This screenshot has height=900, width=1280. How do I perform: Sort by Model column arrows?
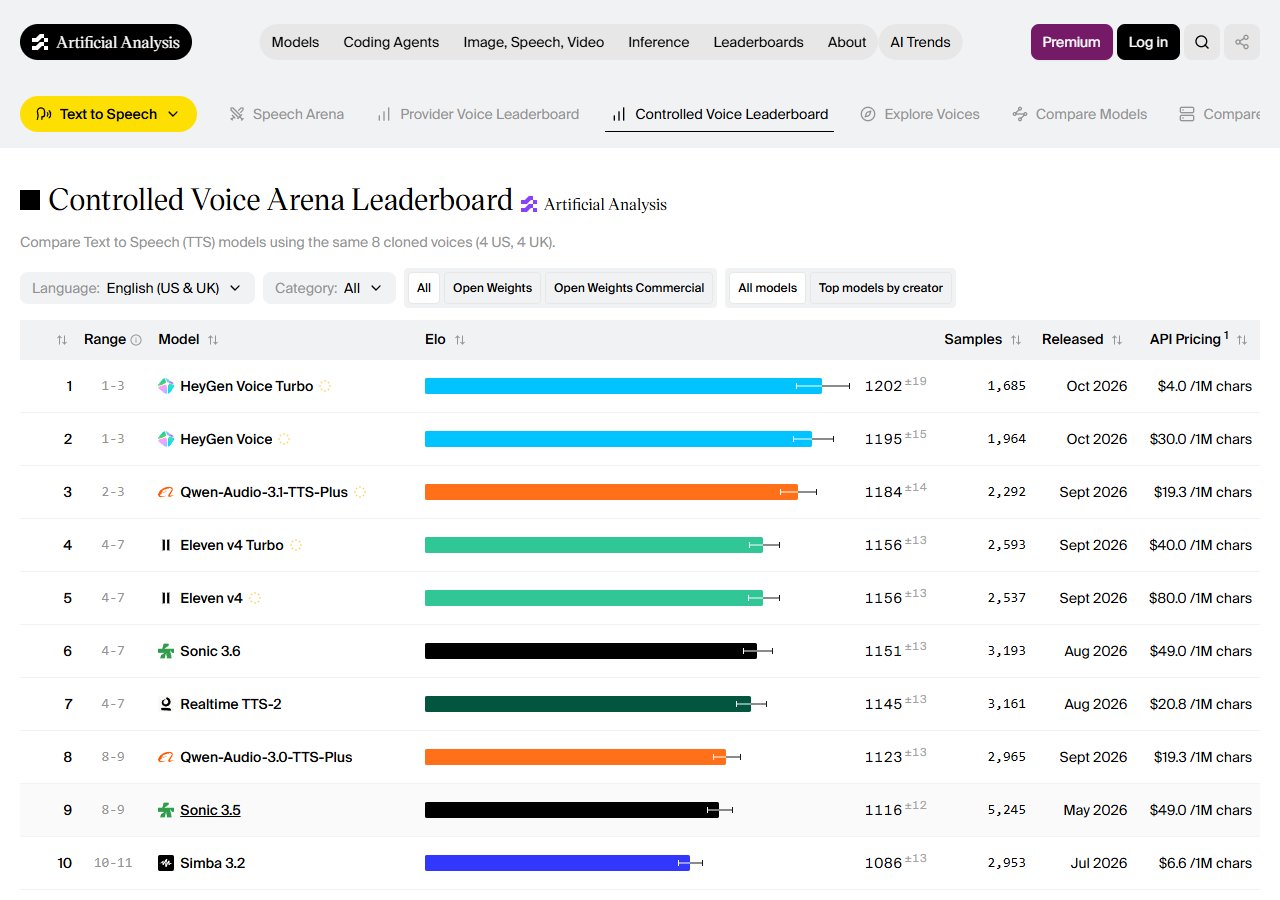click(x=213, y=340)
